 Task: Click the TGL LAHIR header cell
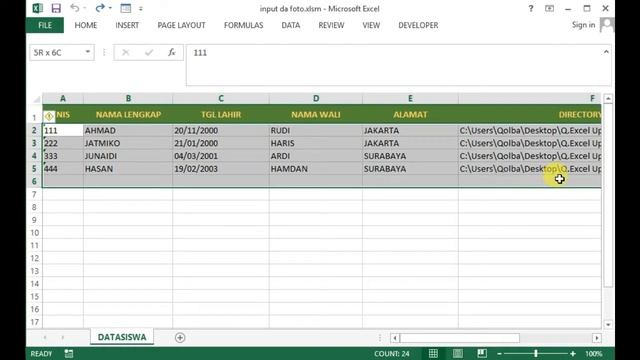click(221, 114)
